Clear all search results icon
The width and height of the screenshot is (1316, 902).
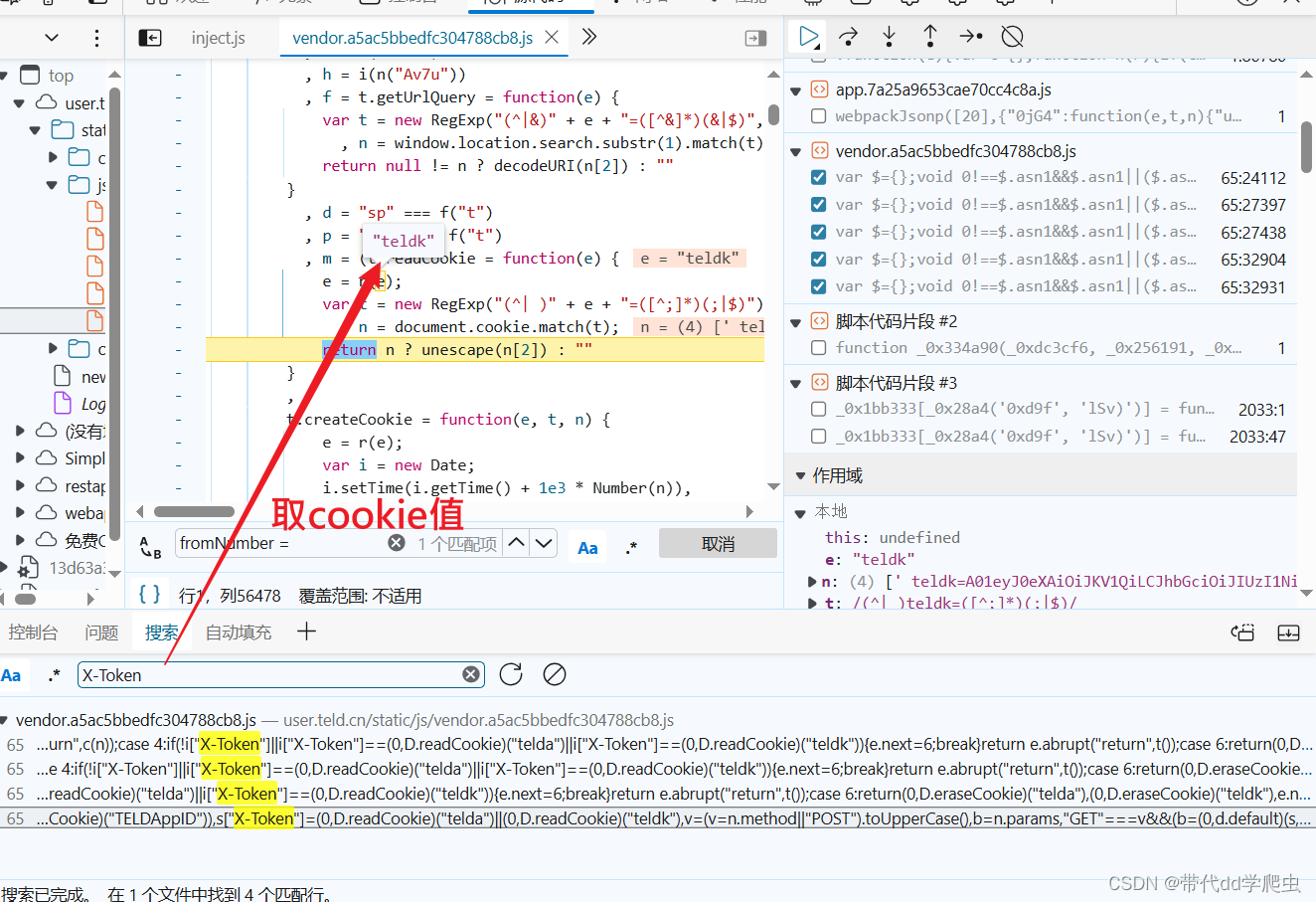pos(555,674)
